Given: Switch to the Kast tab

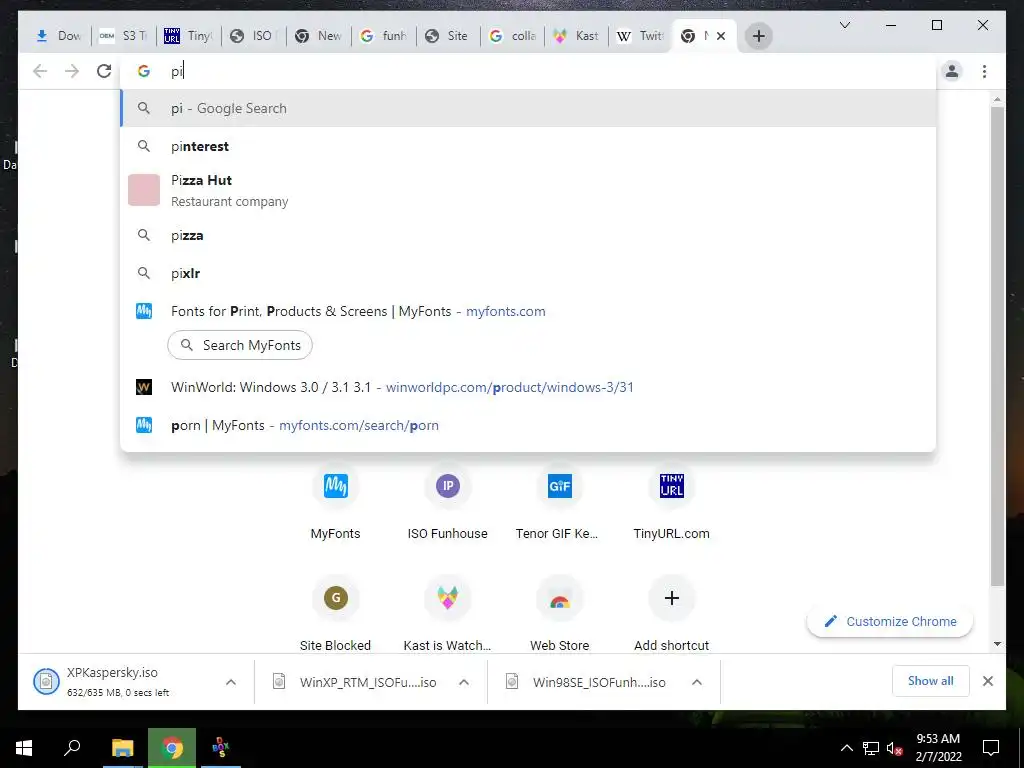Looking at the screenshot, I should (576, 36).
